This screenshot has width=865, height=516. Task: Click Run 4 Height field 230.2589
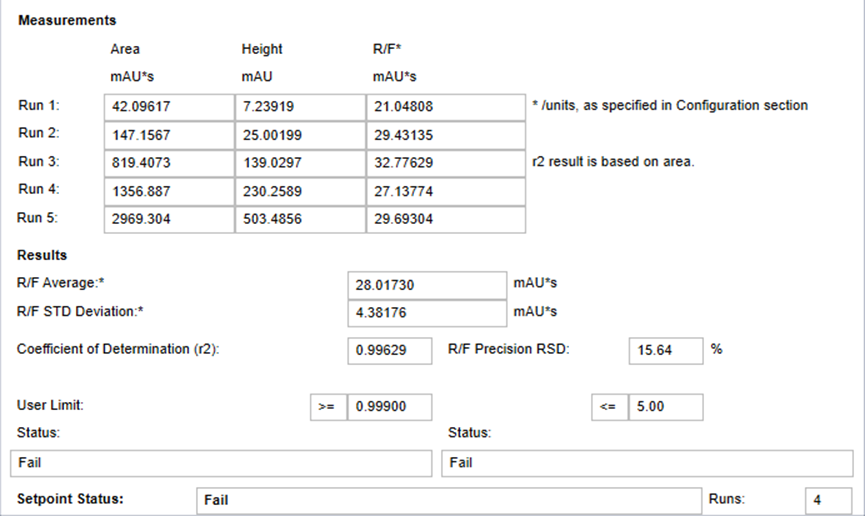(x=300, y=192)
